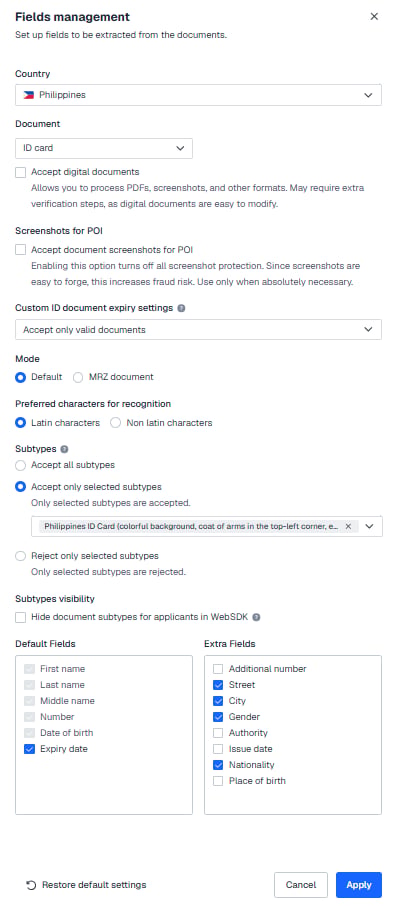Choose Non latin characters option
This screenshot has width=397, height=906.
pos(116,423)
